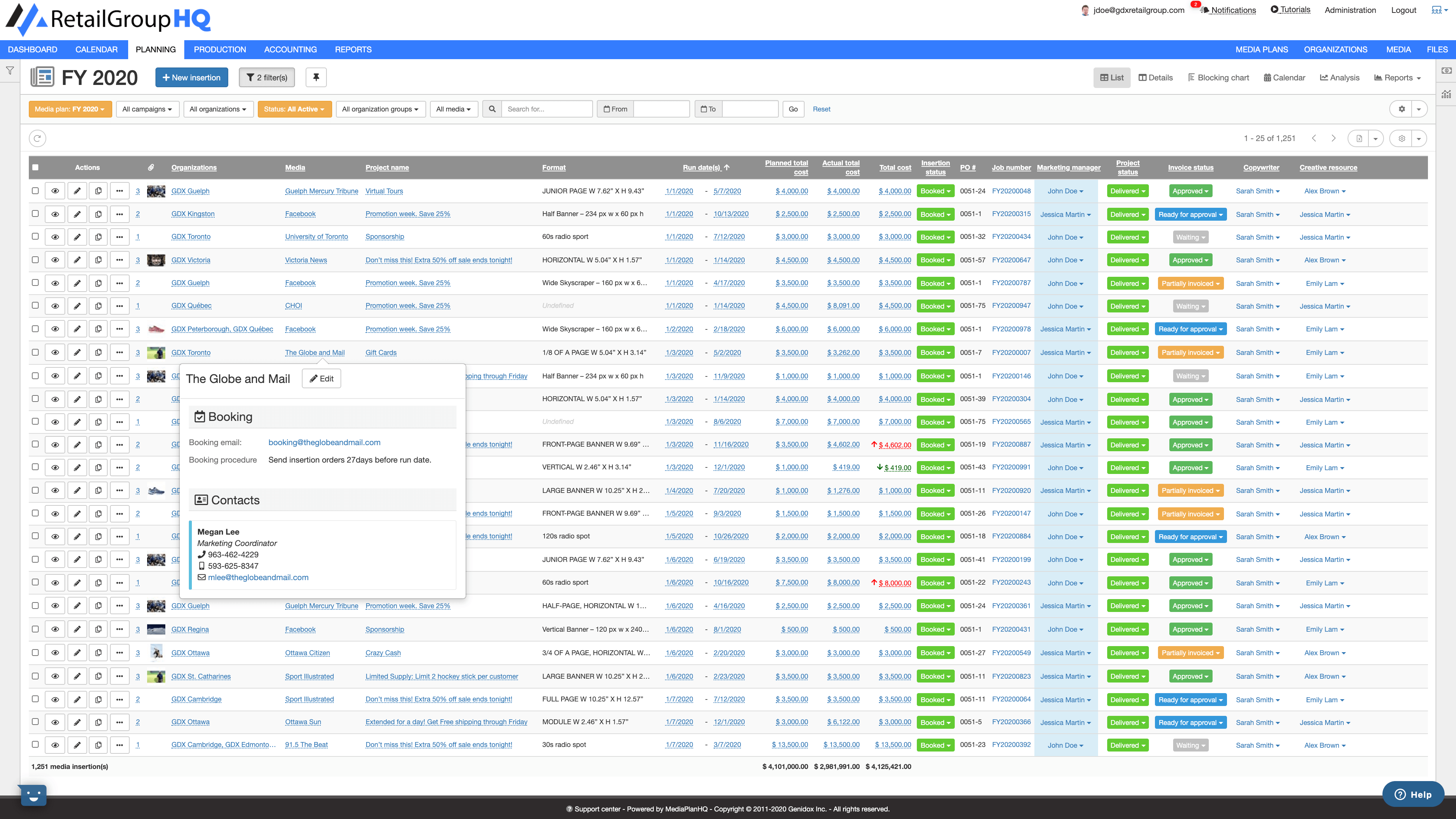
Task: Open the MEDIA PLANS menu
Action: (1261, 49)
